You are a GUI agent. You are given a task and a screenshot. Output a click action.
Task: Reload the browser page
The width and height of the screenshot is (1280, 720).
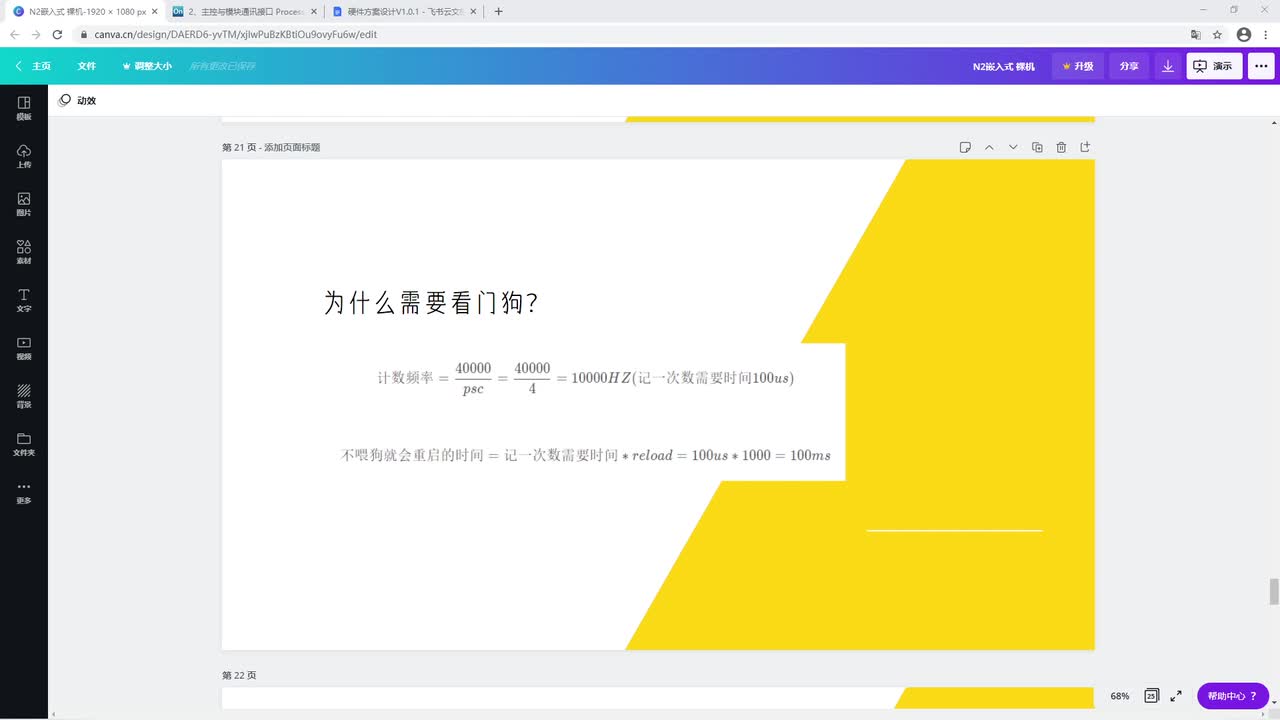(57, 34)
